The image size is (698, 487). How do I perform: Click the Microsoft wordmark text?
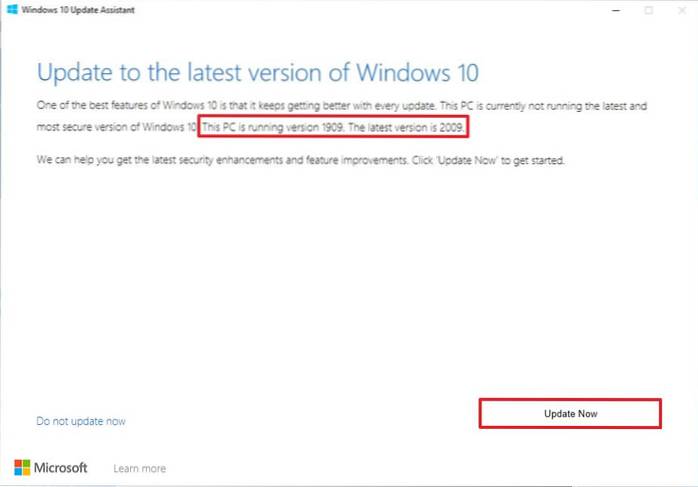[63, 467]
